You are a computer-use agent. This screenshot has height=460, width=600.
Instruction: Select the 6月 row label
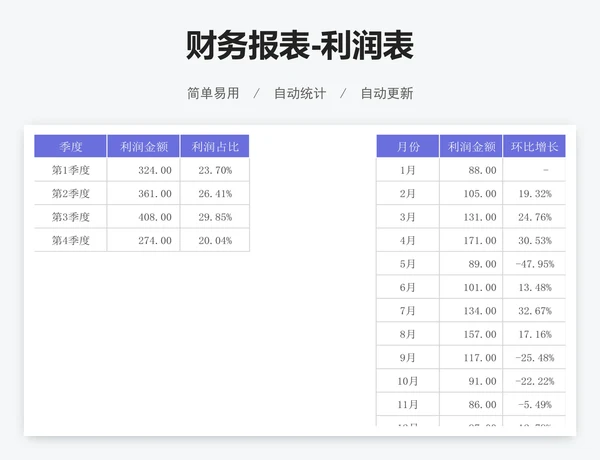pyautogui.click(x=408, y=287)
